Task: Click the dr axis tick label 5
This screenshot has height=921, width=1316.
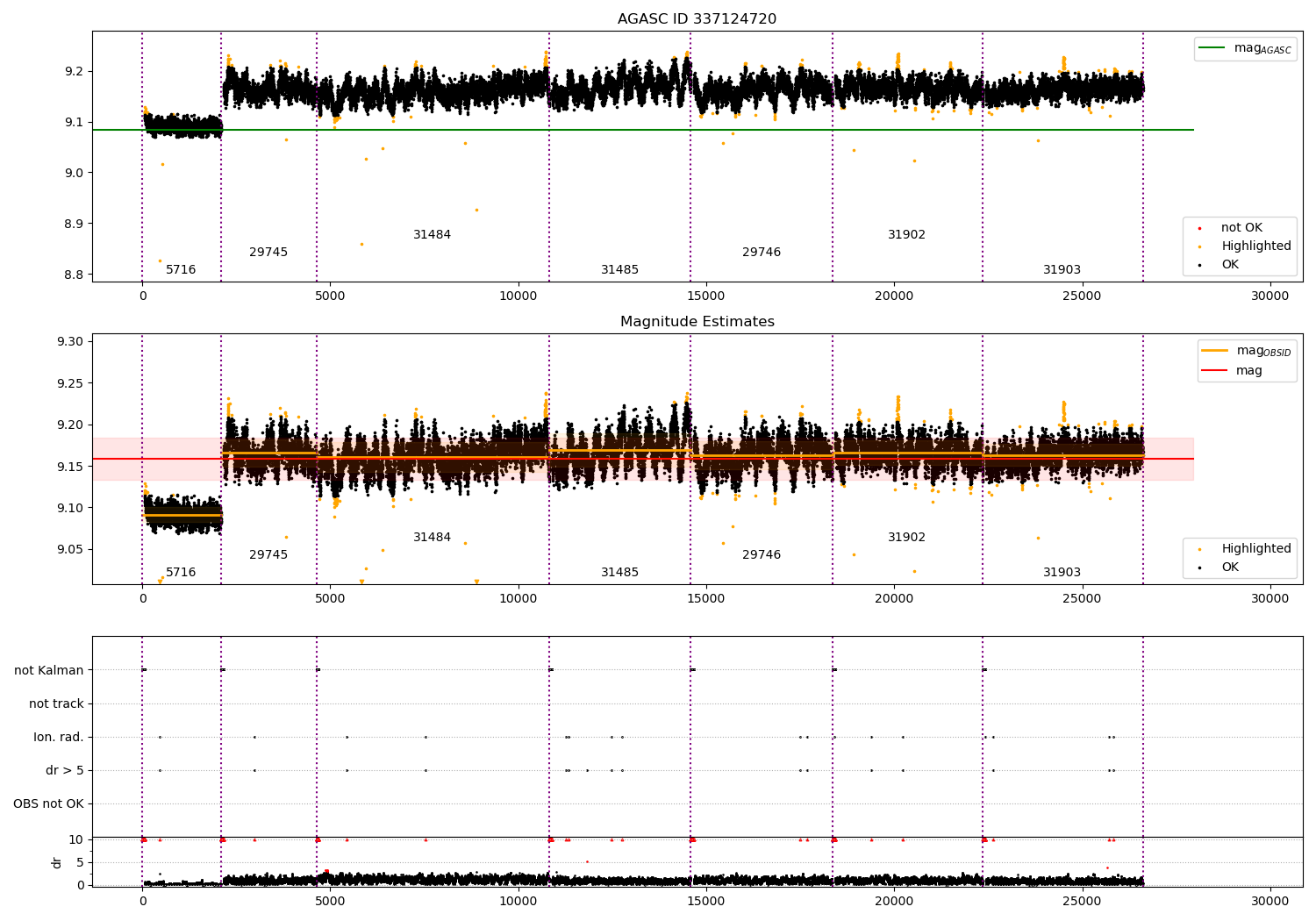Action: click(x=80, y=863)
